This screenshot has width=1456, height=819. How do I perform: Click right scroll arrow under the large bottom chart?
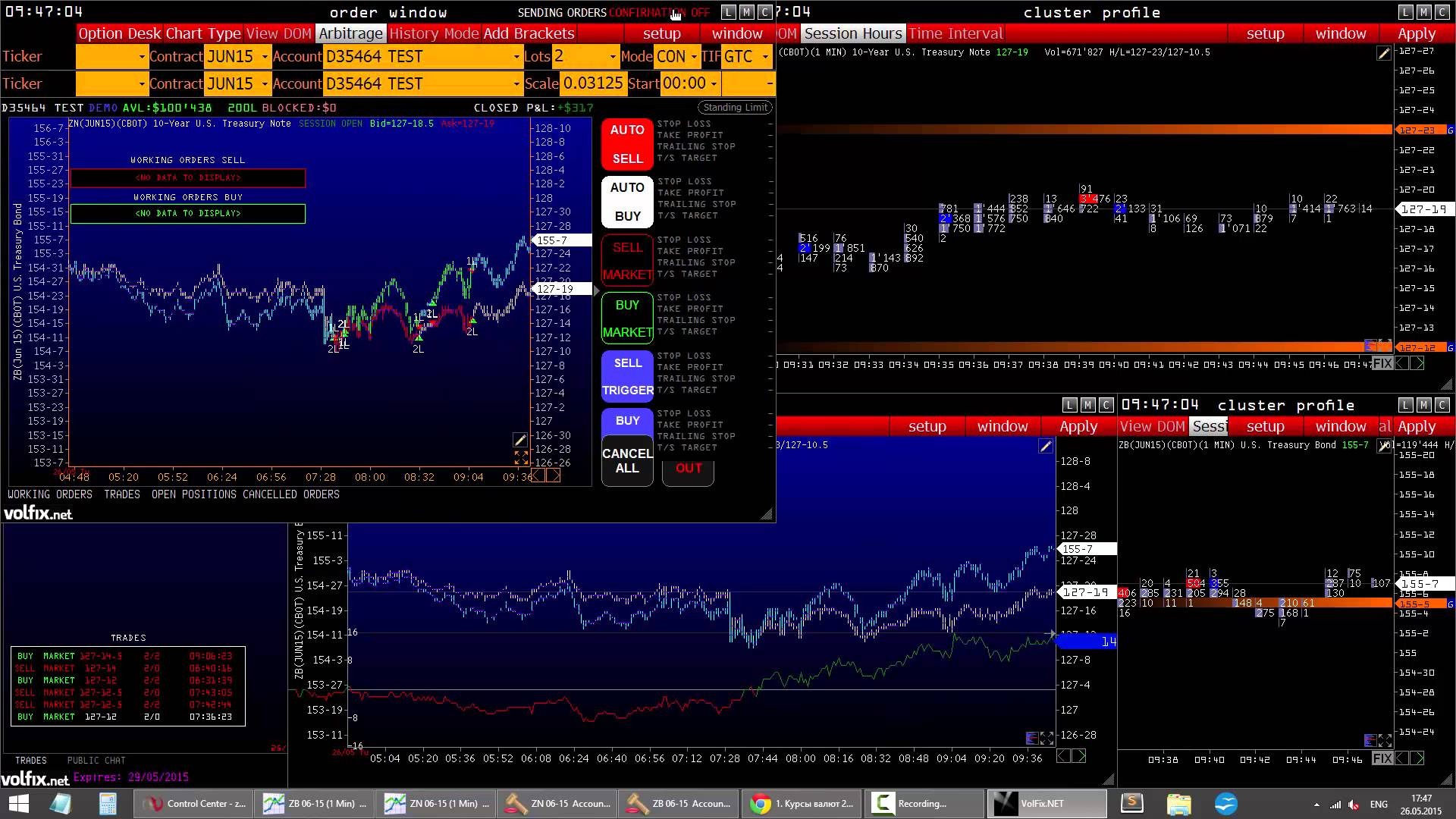tap(1079, 756)
